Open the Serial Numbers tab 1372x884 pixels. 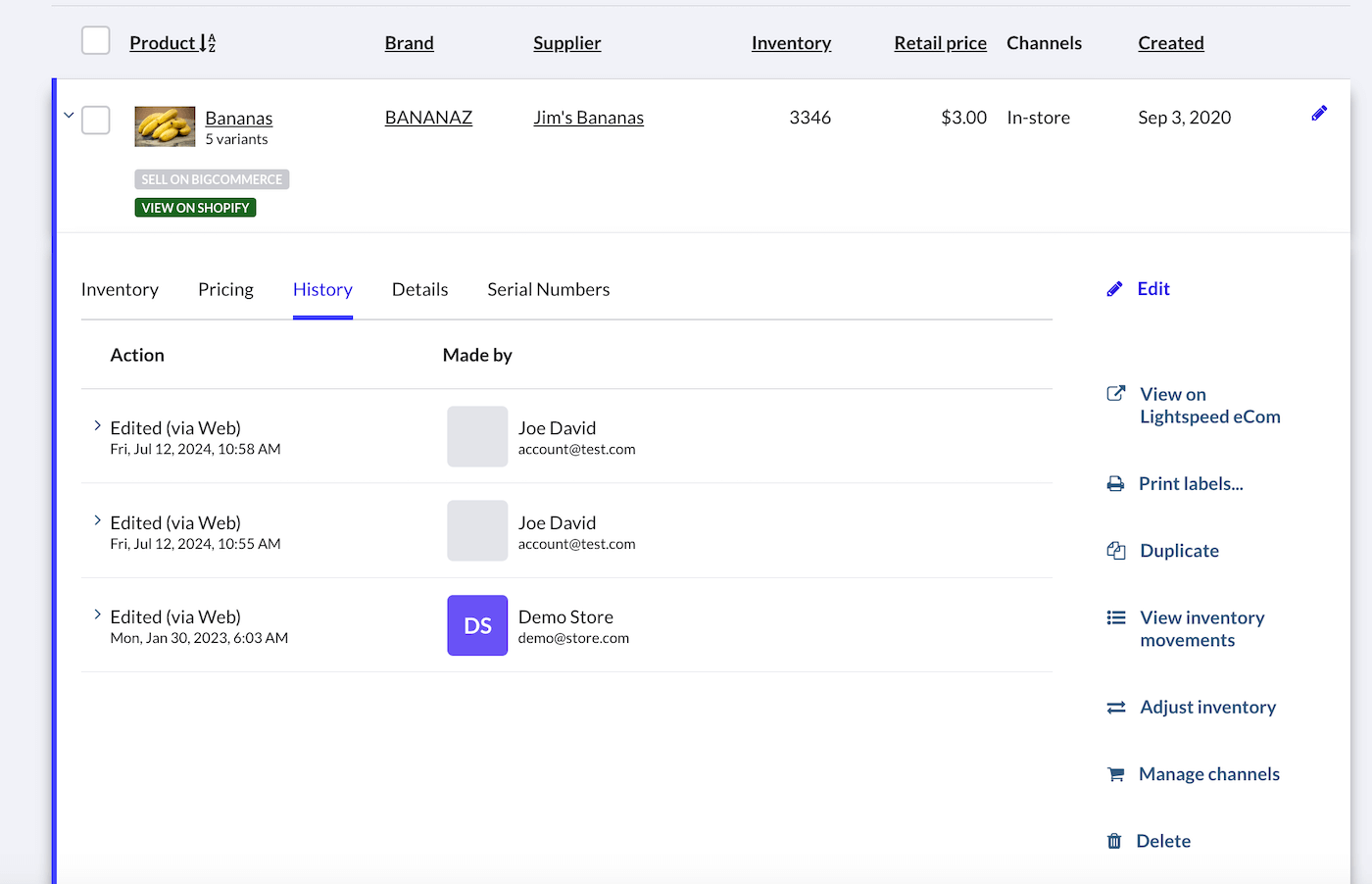pyautogui.click(x=548, y=289)
